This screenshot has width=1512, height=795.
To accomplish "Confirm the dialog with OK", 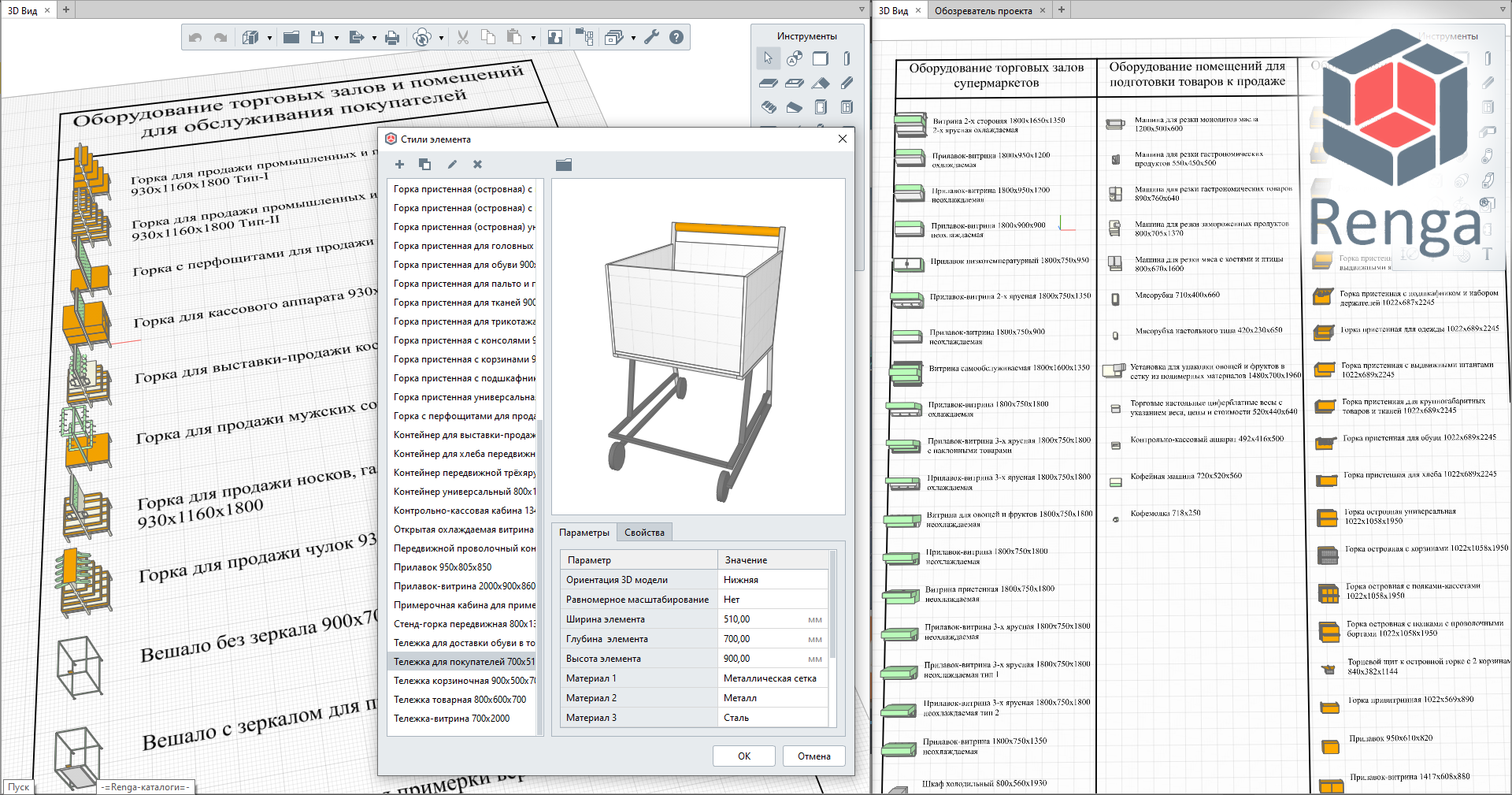I will pyautogui.click(x=744, y=756).
